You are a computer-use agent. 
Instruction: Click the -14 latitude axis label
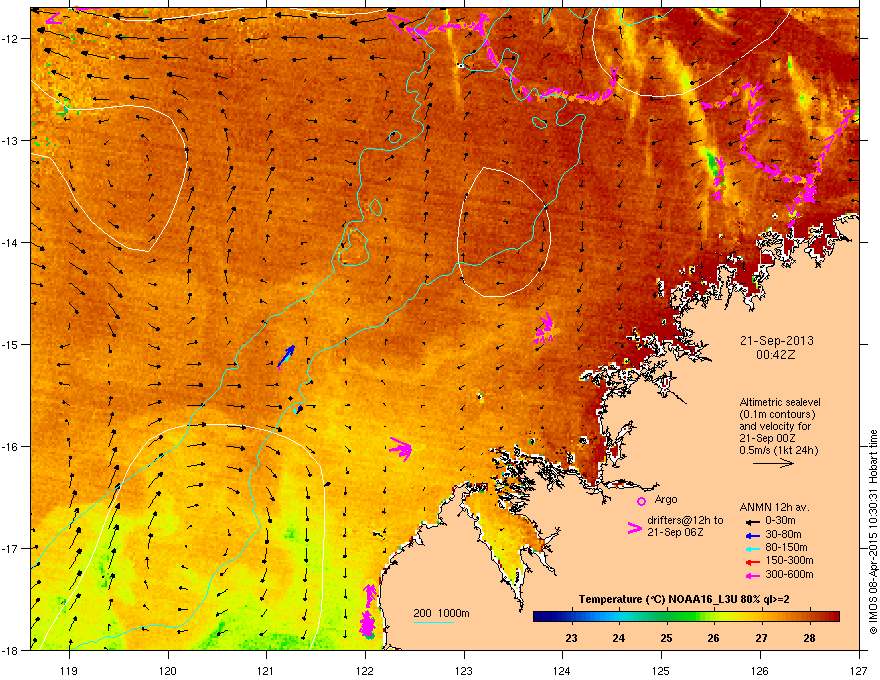click(10, 242)
